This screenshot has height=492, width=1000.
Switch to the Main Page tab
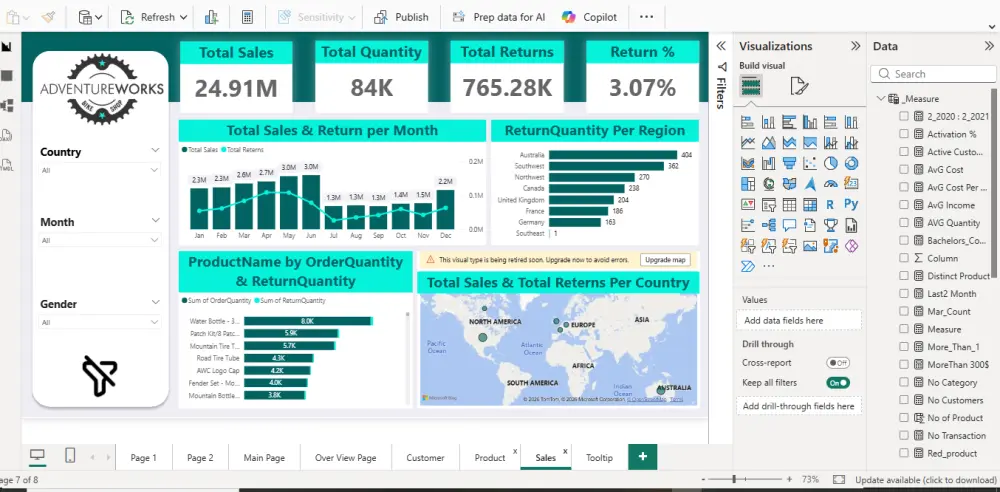pyautogui.click(x=264, y=458)
